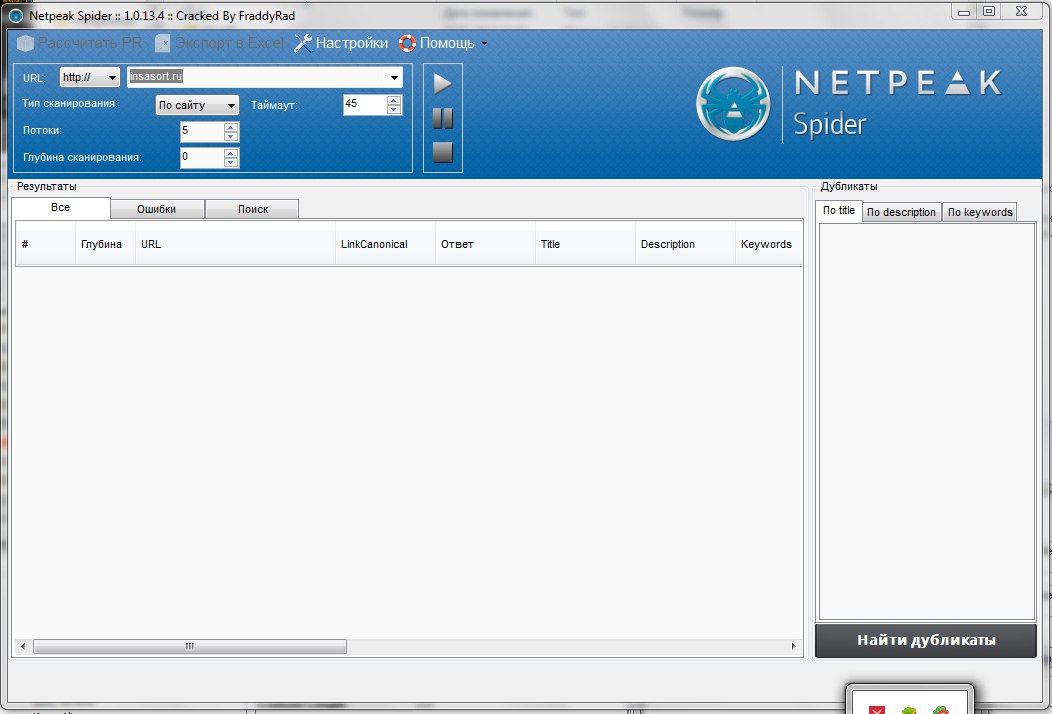Click the results scrollbar right arrow
This screenshot has height=714, width=1052.
[794, 646]
